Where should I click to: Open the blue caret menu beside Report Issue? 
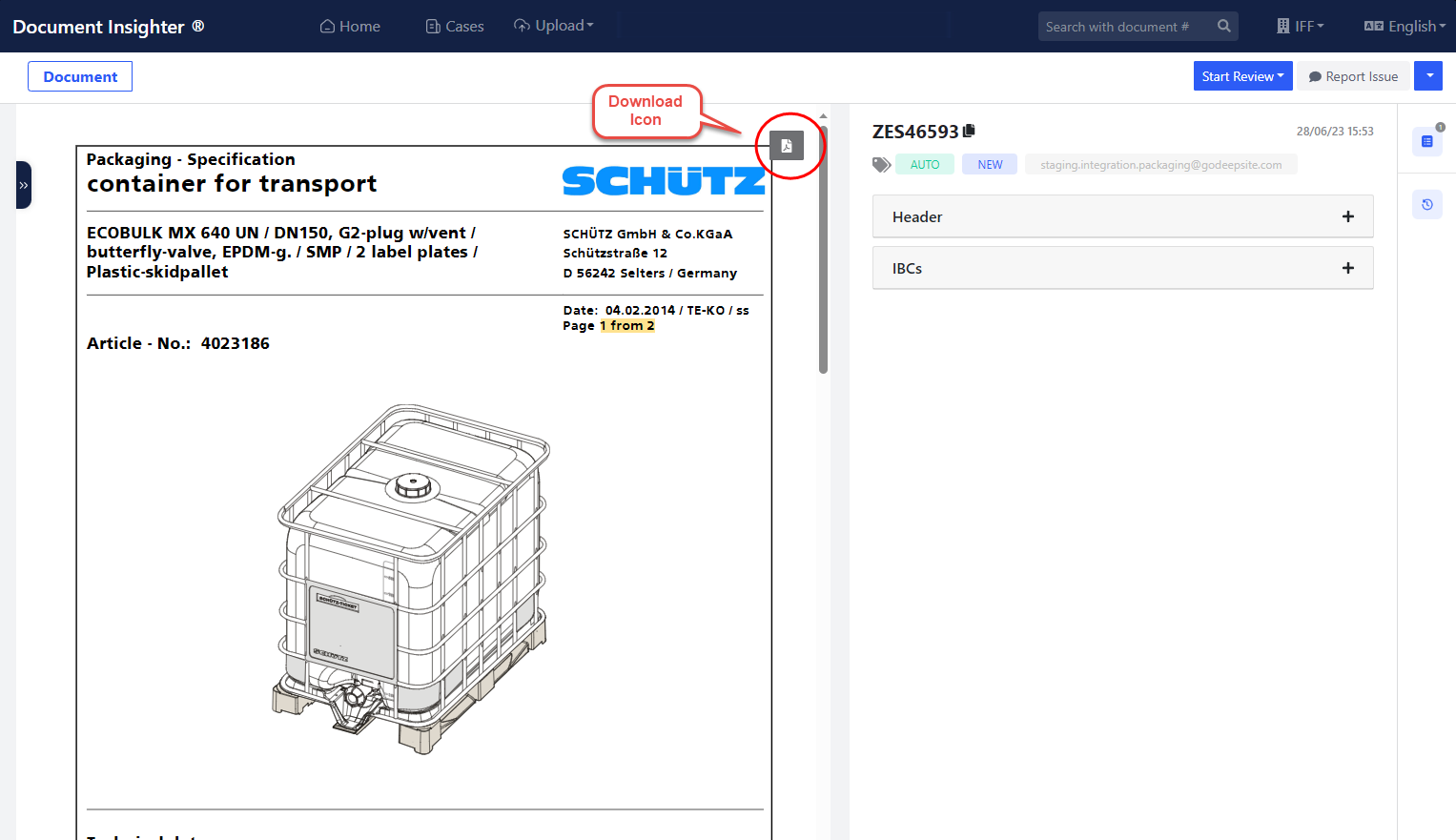[1428, 76]
